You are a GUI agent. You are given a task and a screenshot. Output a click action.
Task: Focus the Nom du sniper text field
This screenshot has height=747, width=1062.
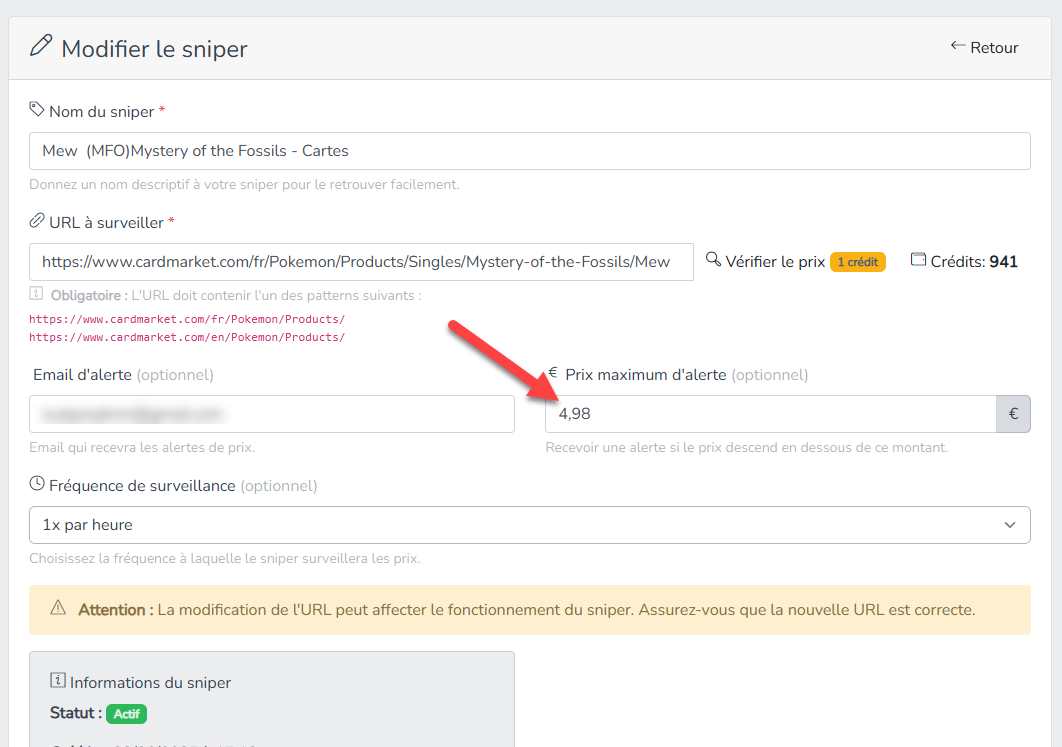coord(530,151)
